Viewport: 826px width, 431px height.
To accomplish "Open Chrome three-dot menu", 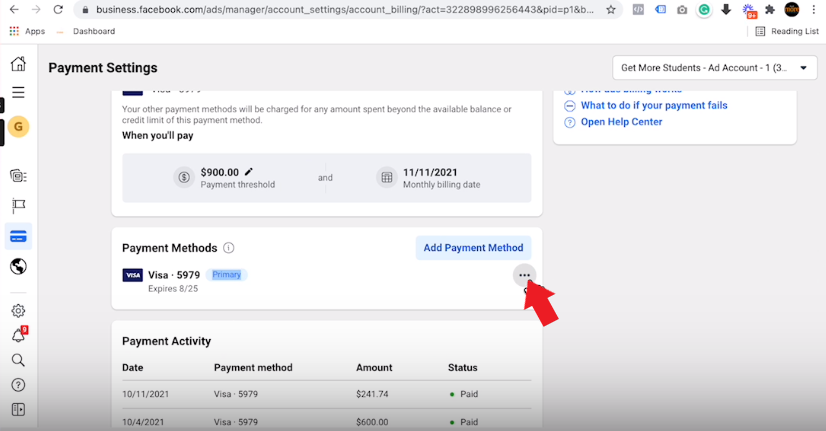I will [814, 9].
